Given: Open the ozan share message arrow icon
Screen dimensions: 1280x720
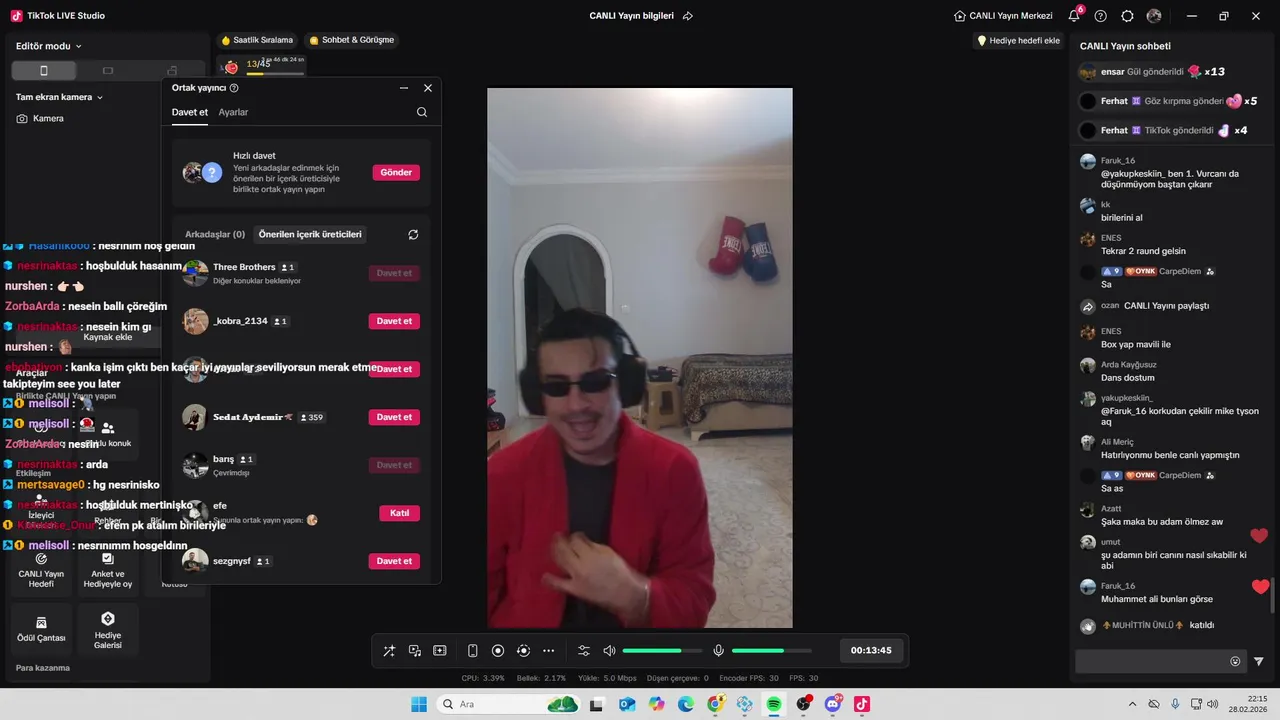Looking at the screenshot, I should (1088, 306).
